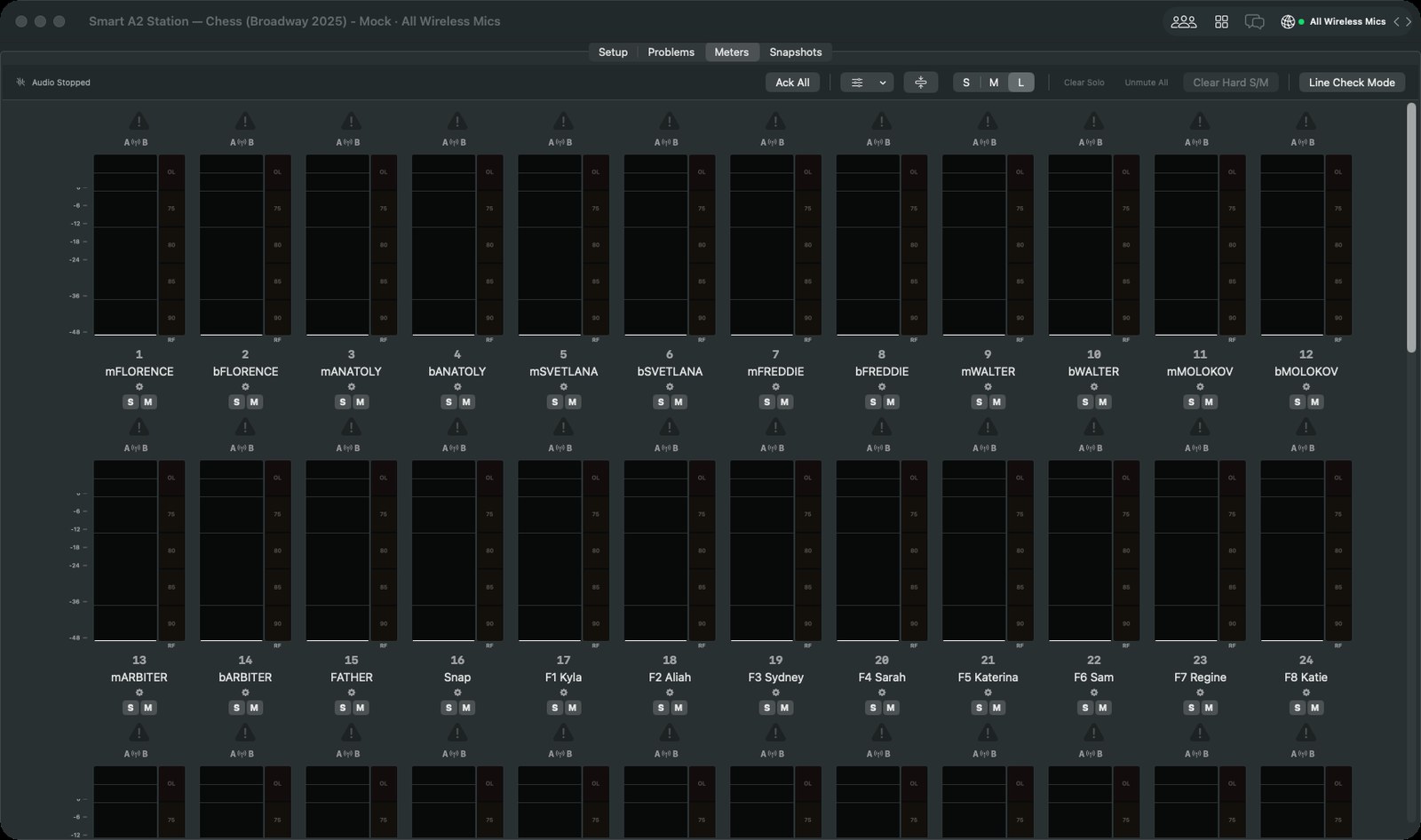Click warning icon above F1 Kyla channel
Screen dimensions: 1421x840
(x=563, y=427)
